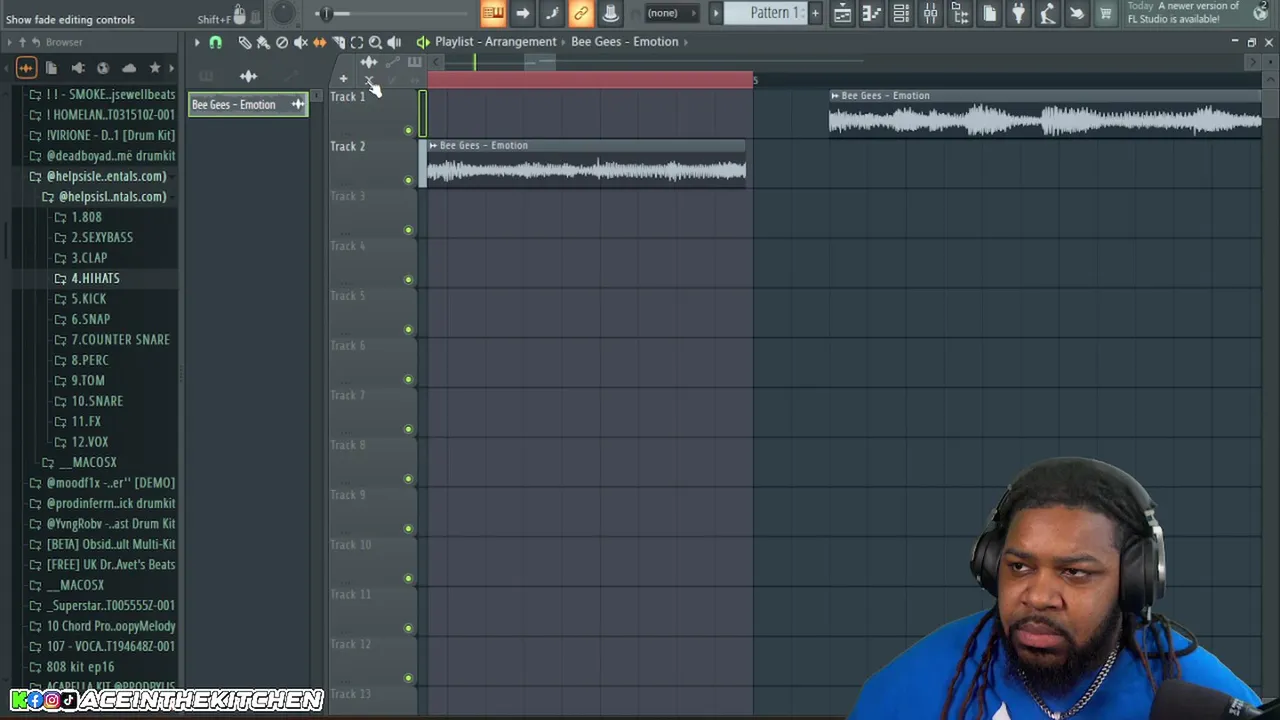This screenshot has height=720, width=1280.
Task: Select the Bee Gees clip on Track 2
Action: pyautogui.click(x=586, y=163)
